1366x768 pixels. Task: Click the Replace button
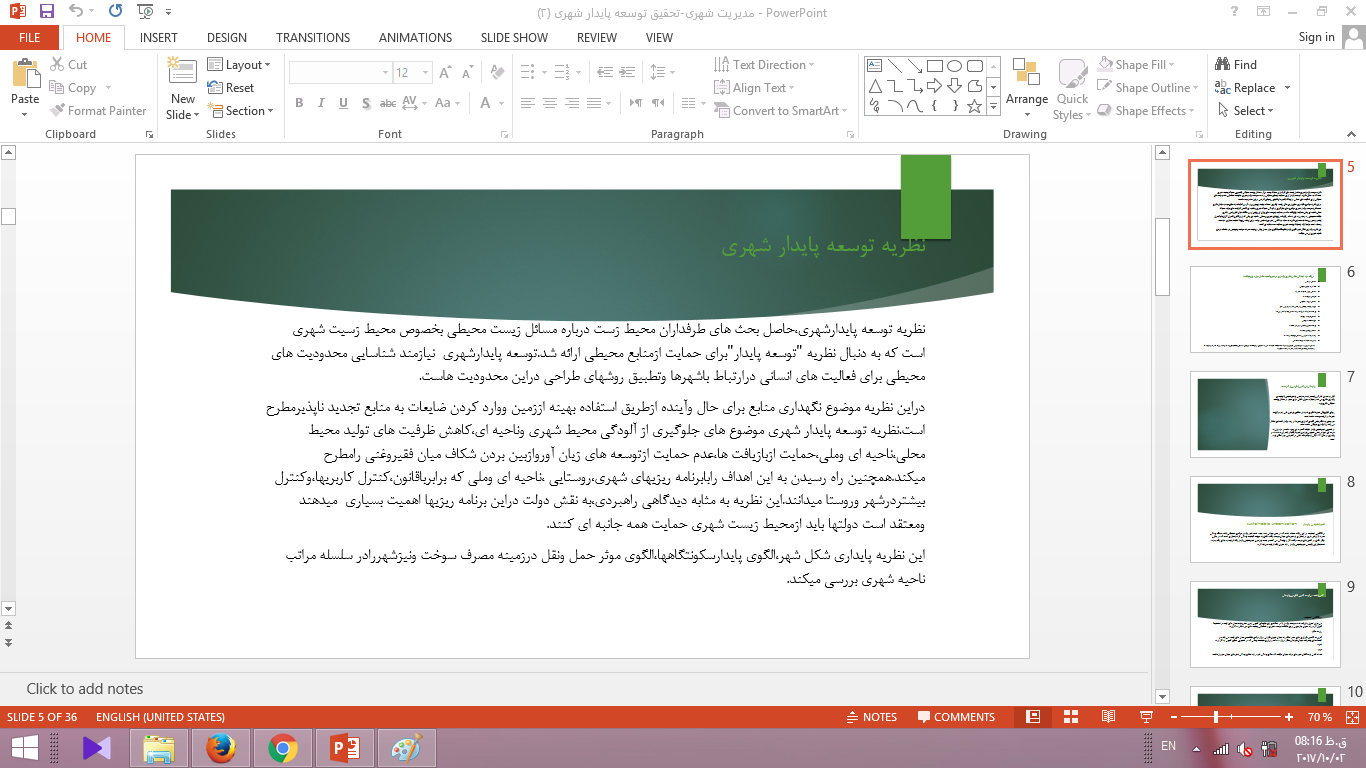click(x=1246, y=88)
